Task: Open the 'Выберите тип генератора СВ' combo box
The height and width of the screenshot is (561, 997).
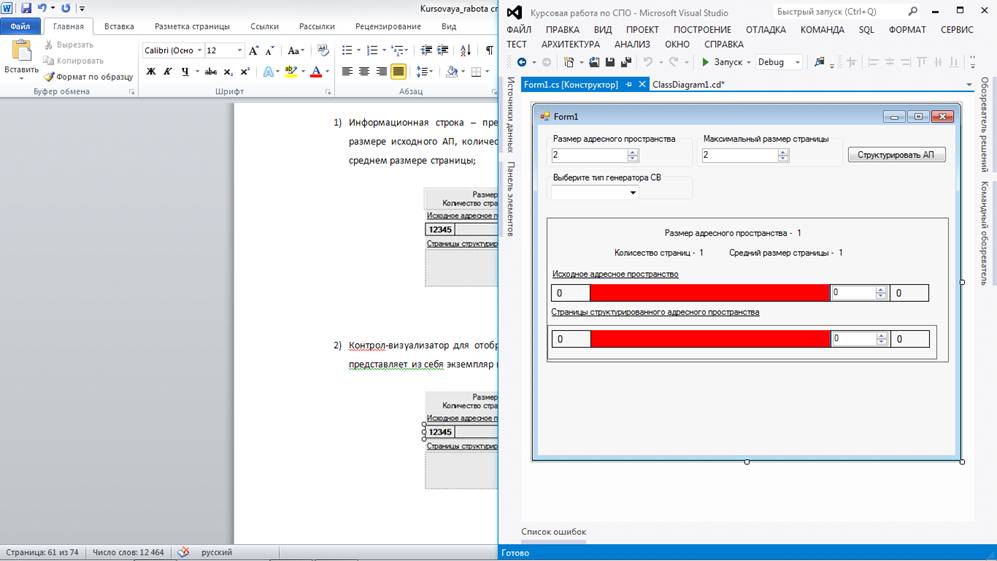Action: point(633,192)
